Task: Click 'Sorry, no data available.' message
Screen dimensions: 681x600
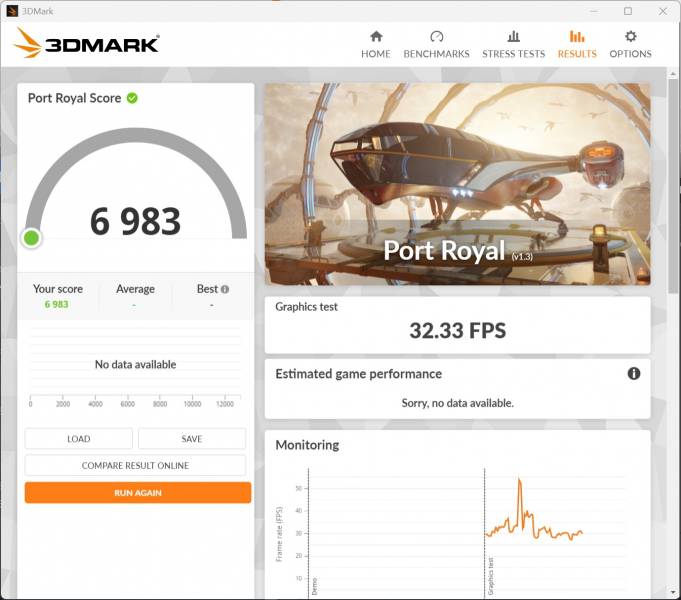Action: click(x=457, y=403)
